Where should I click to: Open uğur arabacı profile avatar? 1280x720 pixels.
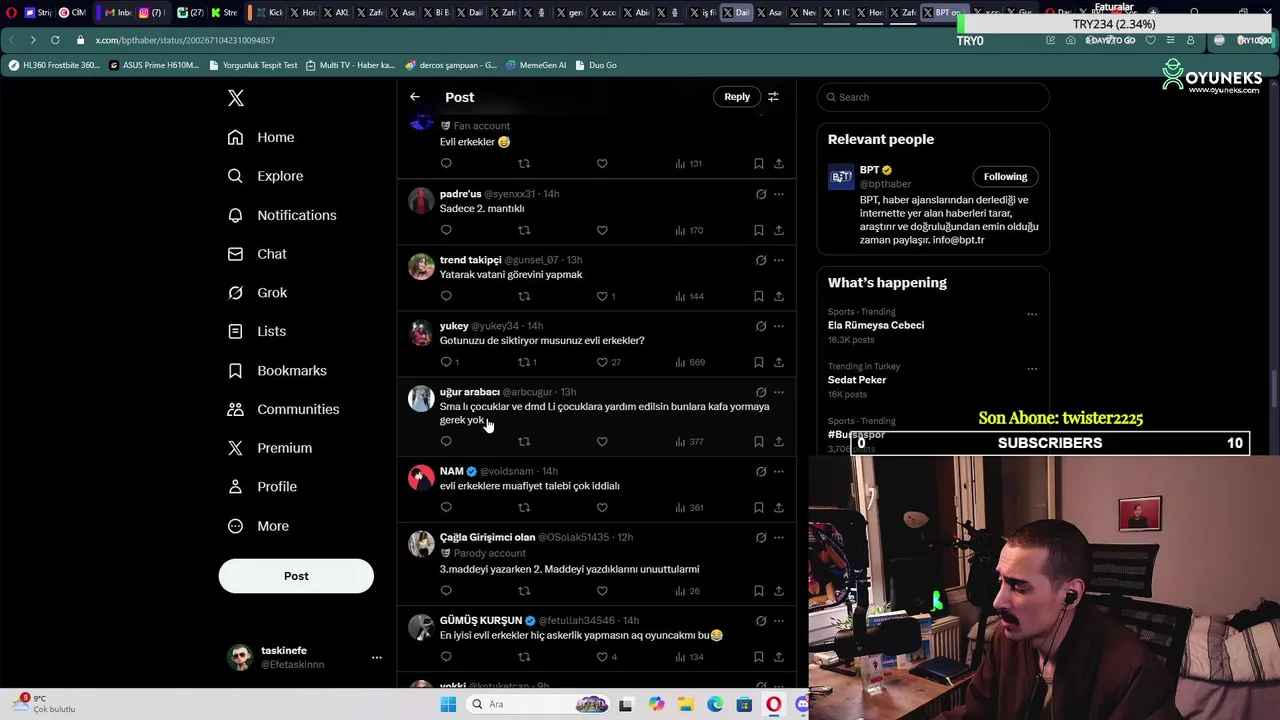421,399
